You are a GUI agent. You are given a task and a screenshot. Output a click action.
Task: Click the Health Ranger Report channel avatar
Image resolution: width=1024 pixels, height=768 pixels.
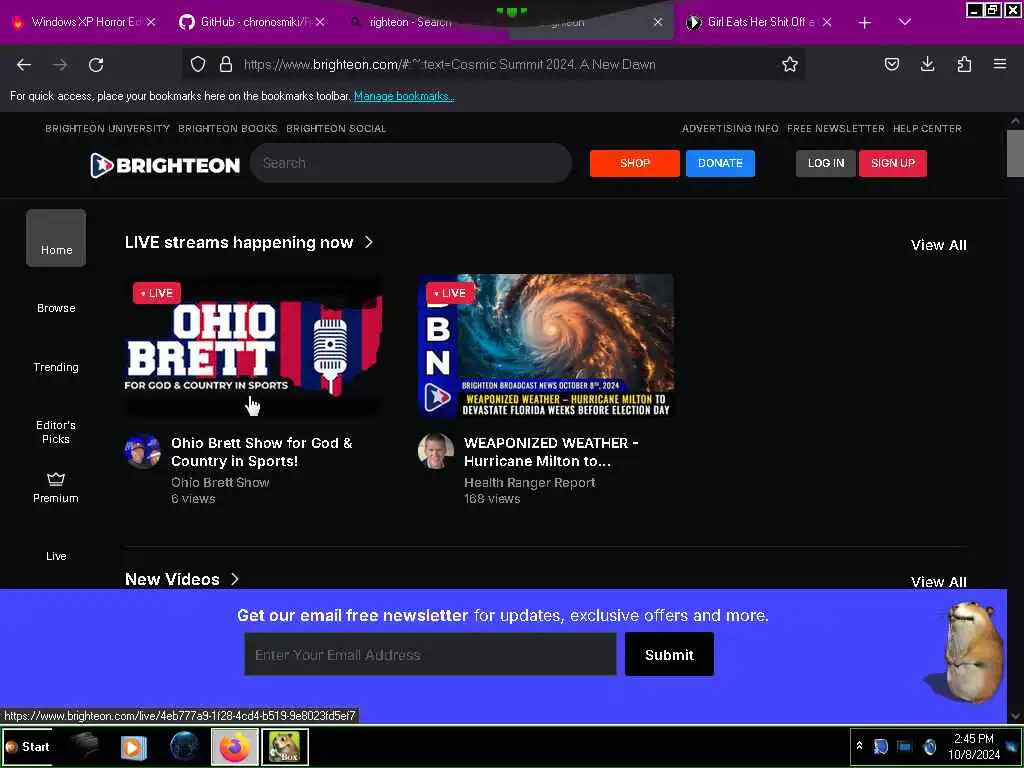tap(436, 451)
